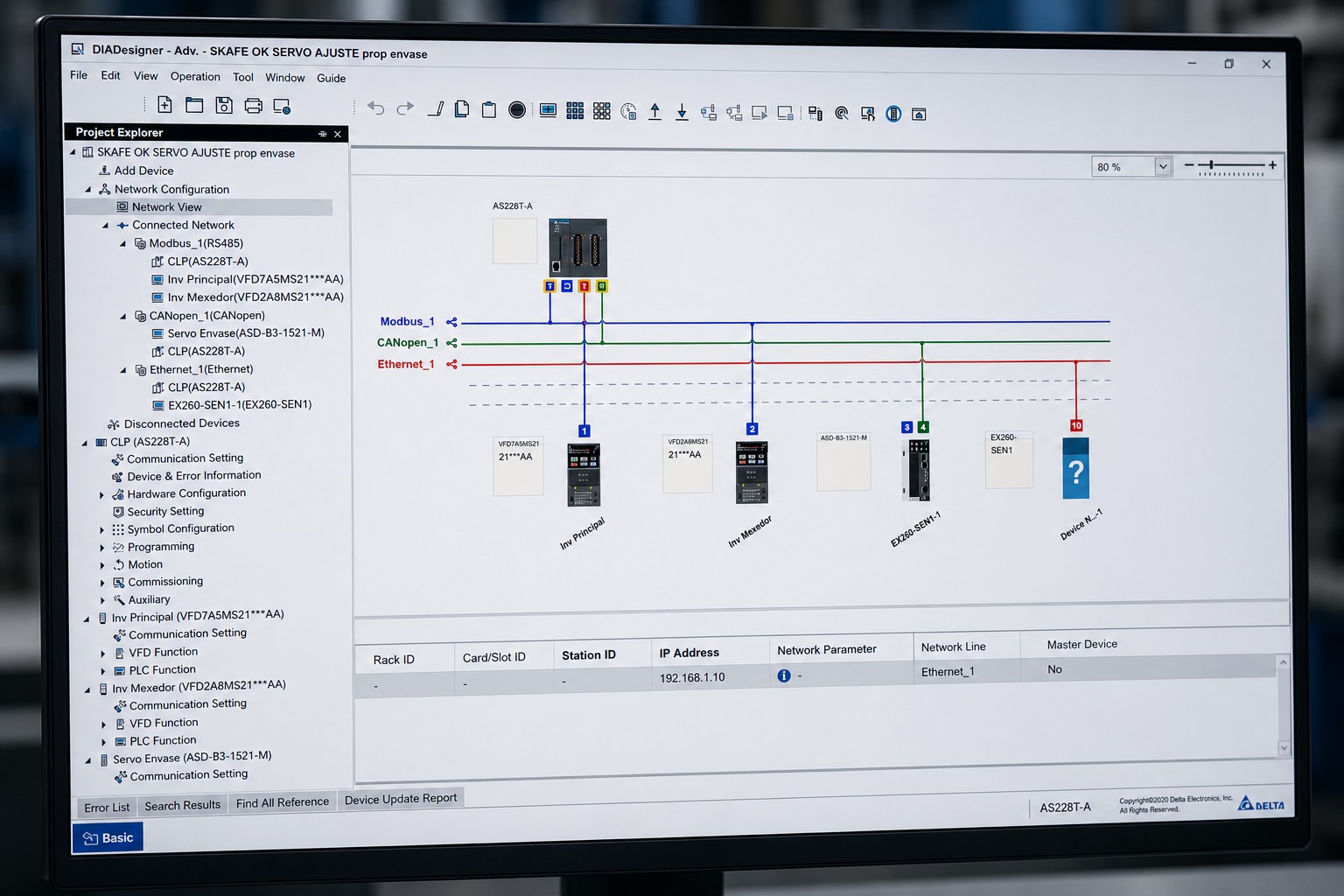Select the unknown device question mark icon
Screen dimensions: 1344x896
pyautogui.click(x=1076, y=468)
